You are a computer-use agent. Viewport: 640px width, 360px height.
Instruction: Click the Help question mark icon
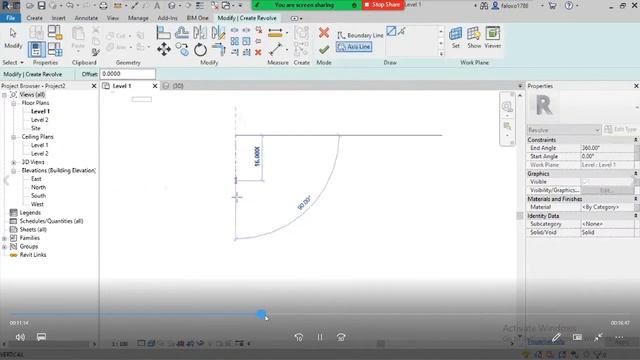pos(569,6)
